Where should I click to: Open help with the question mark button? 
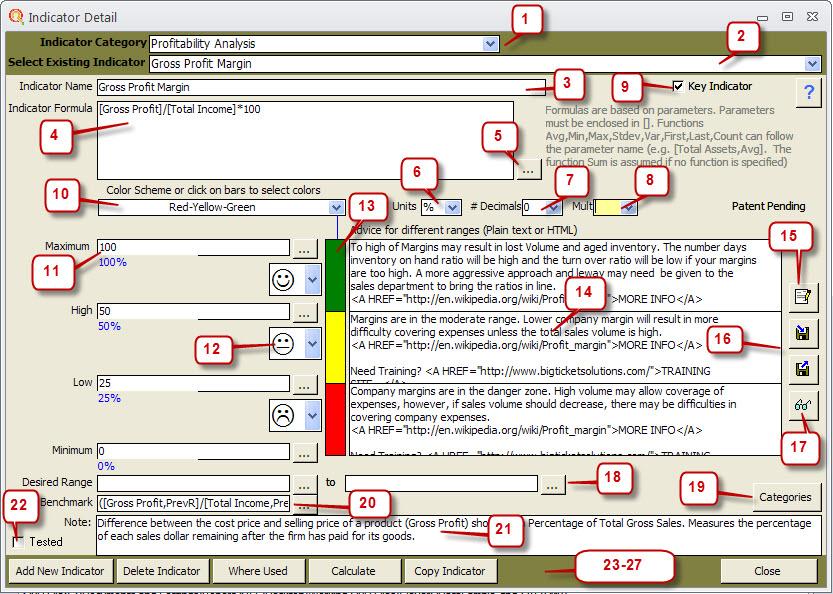[806, 93]
